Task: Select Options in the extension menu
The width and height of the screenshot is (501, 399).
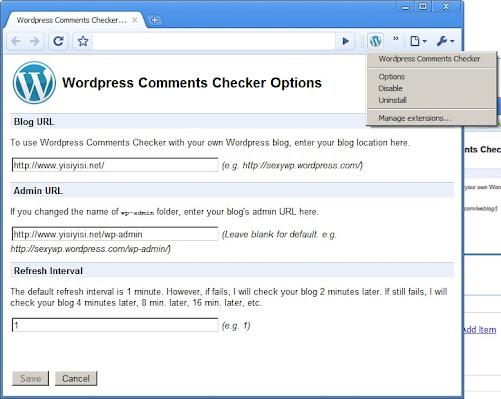Action: point(392,77)
